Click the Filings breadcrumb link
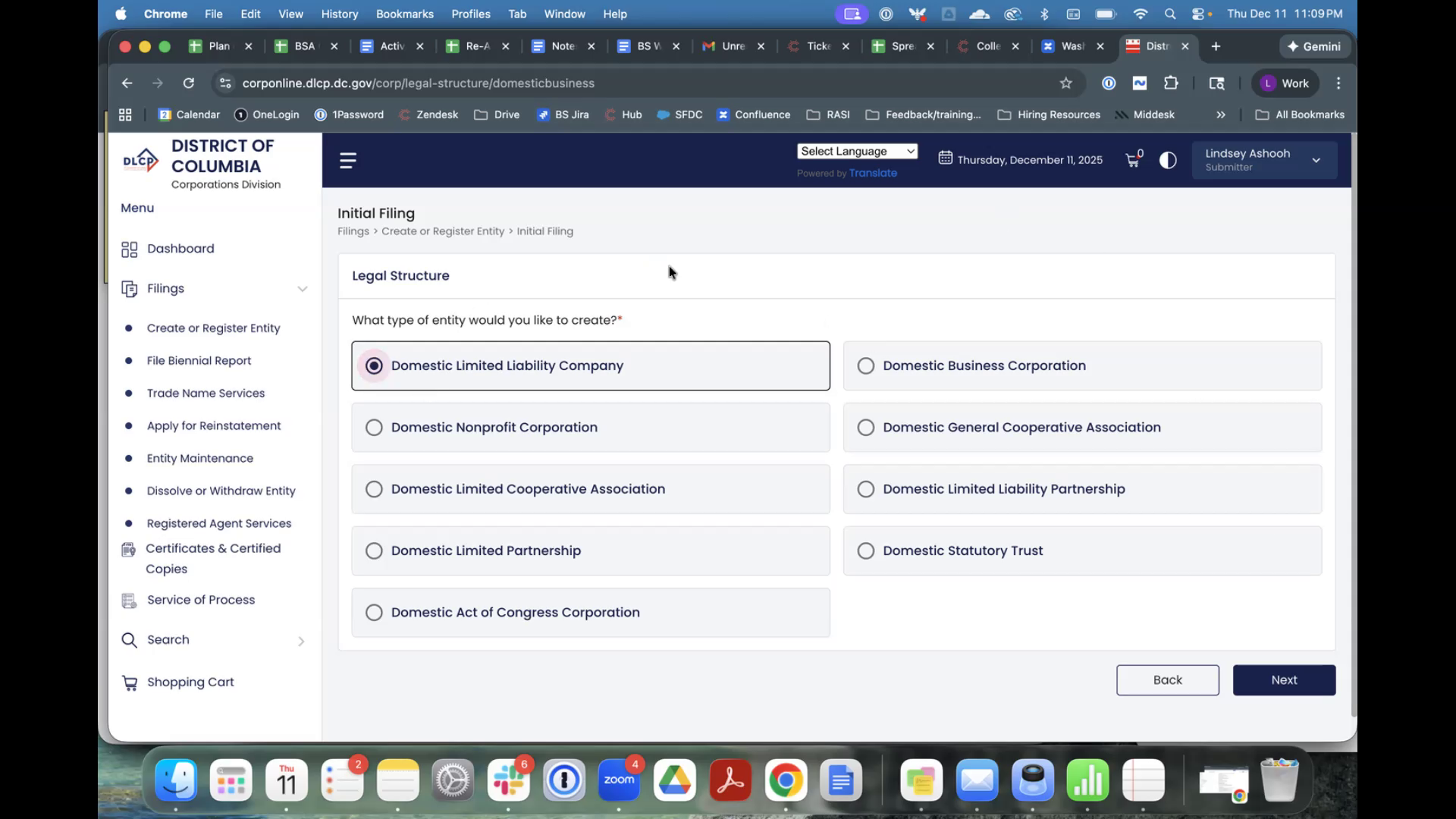Image resolution: width=1456 pixels, height=819 pixels. pos(353,231)
